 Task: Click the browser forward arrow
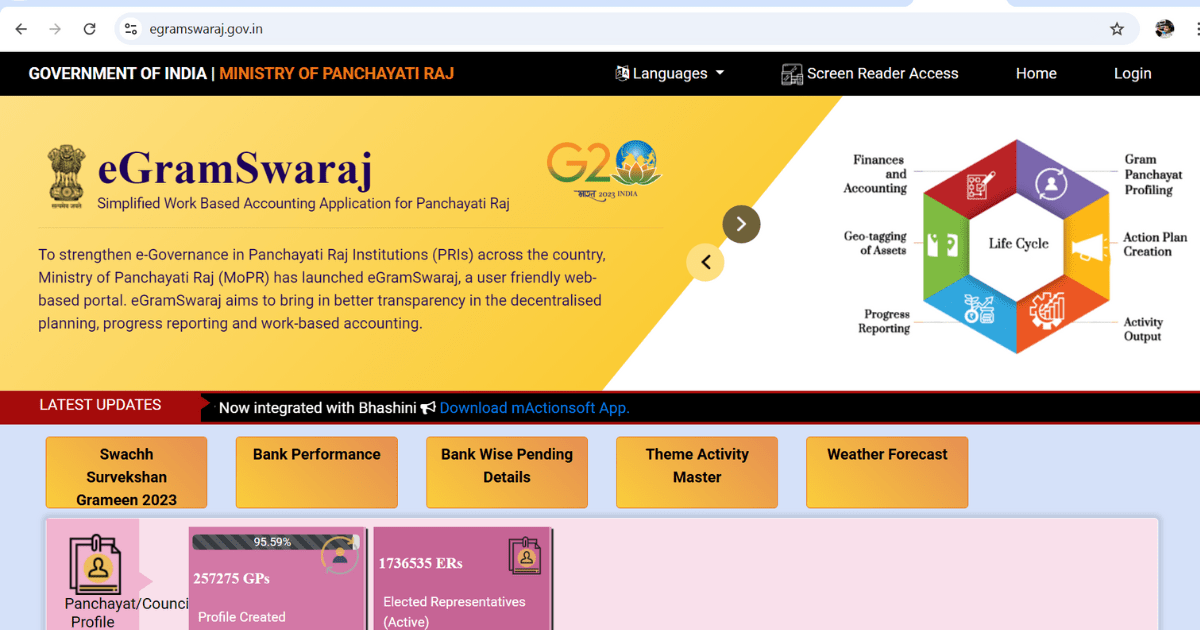click(55, 29)
